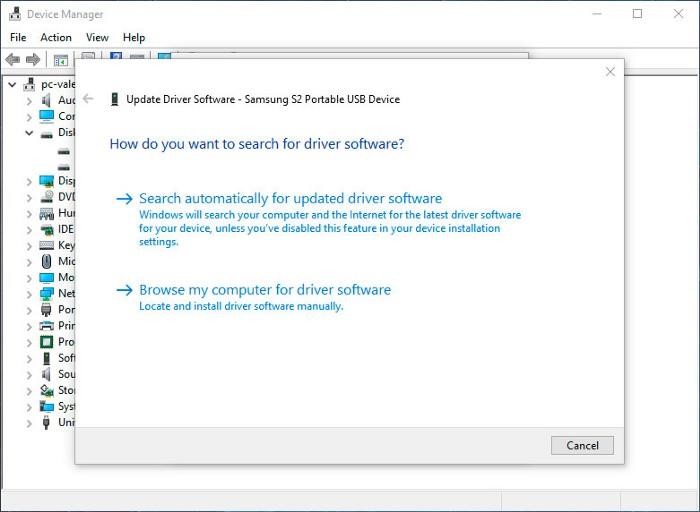Open the Help menu
Screen dimensions: 700x512
pos(134,37)
